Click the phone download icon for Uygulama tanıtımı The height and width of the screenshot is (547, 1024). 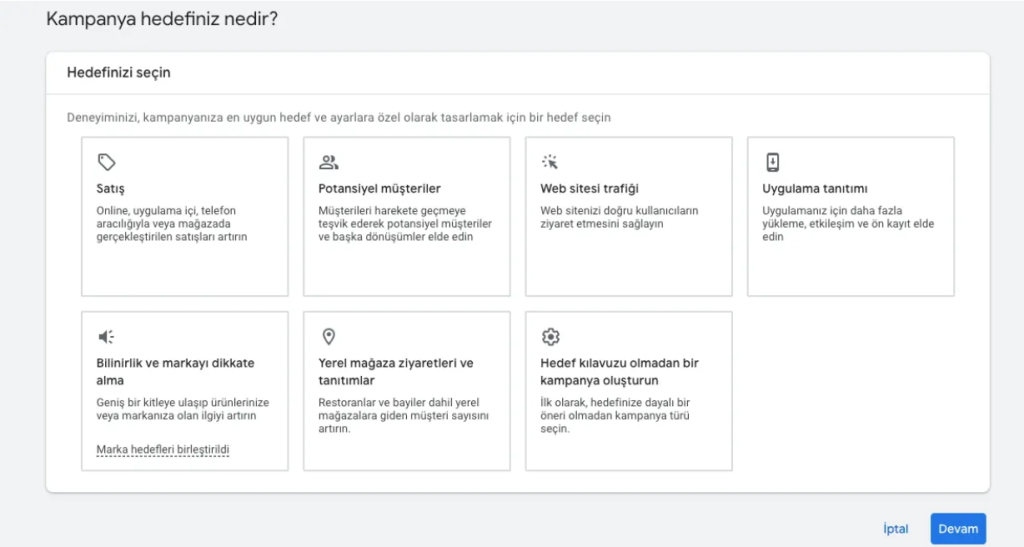[x=772, y=162]
